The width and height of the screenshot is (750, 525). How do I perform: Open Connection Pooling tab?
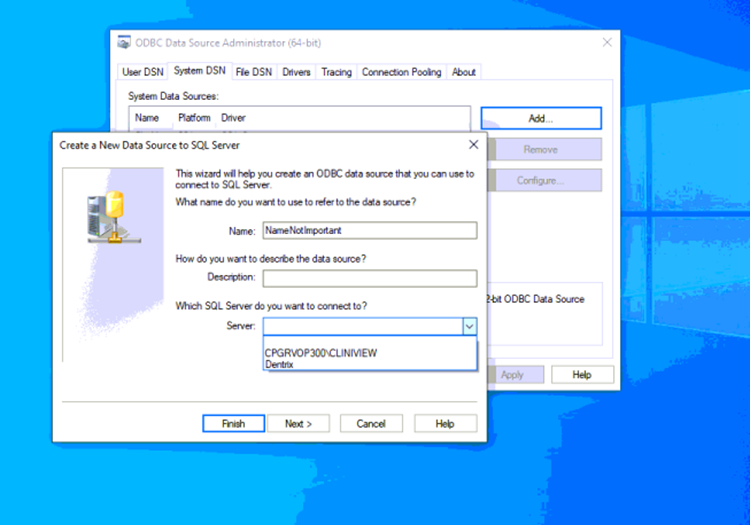click(x=401, y=72)
